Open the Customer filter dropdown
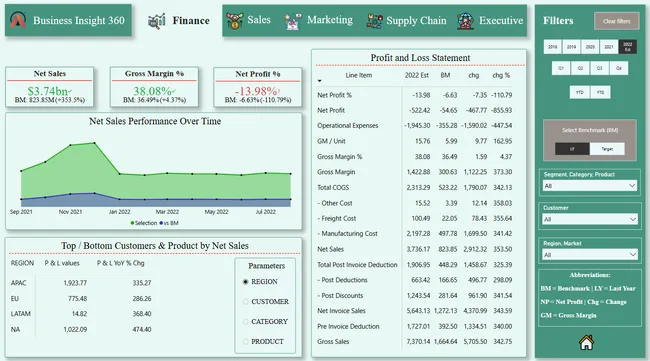The image size is (650, 361). (x=589, y=219)
